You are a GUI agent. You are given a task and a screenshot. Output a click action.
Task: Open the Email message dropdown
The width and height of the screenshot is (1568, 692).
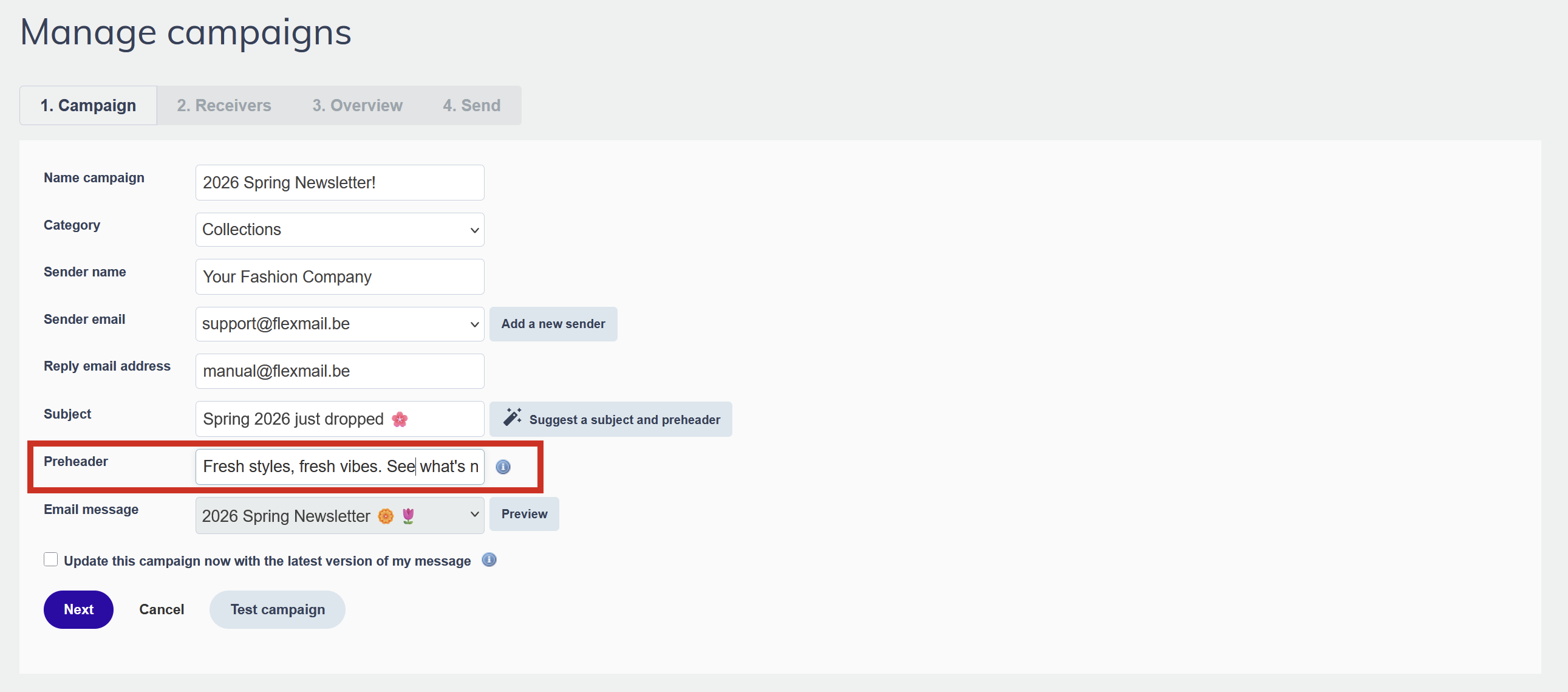click(339, 515)
